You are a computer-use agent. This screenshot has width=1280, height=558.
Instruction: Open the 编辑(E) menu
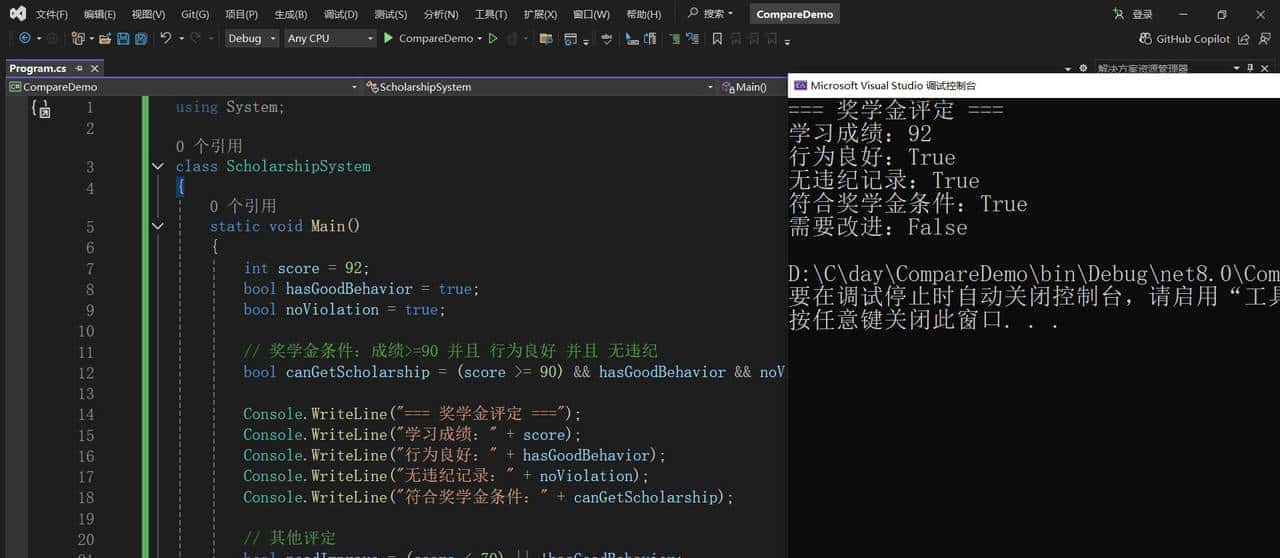(x=99, y=14)
